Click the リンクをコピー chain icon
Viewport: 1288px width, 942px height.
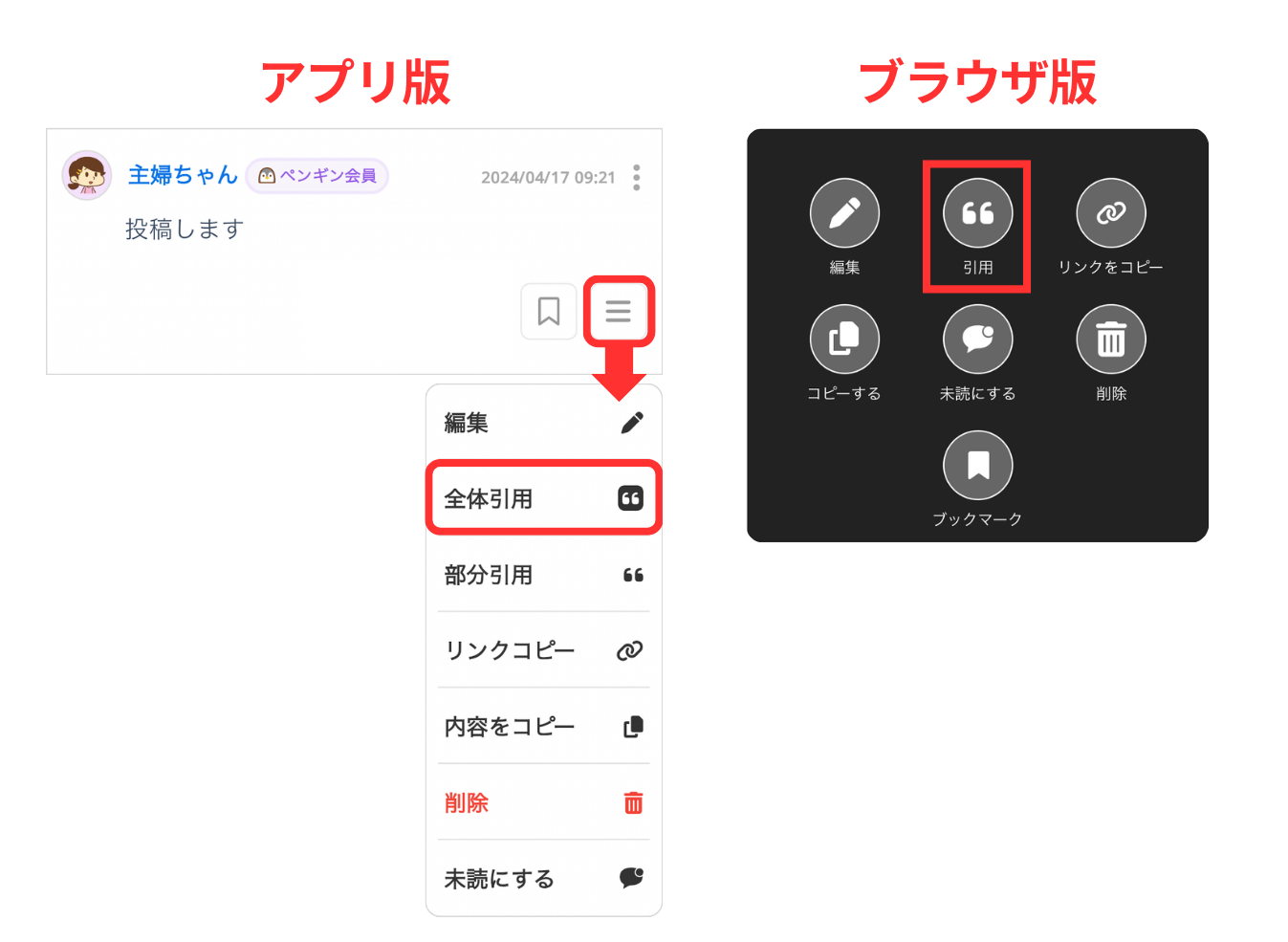click(x=1111, y=213)
